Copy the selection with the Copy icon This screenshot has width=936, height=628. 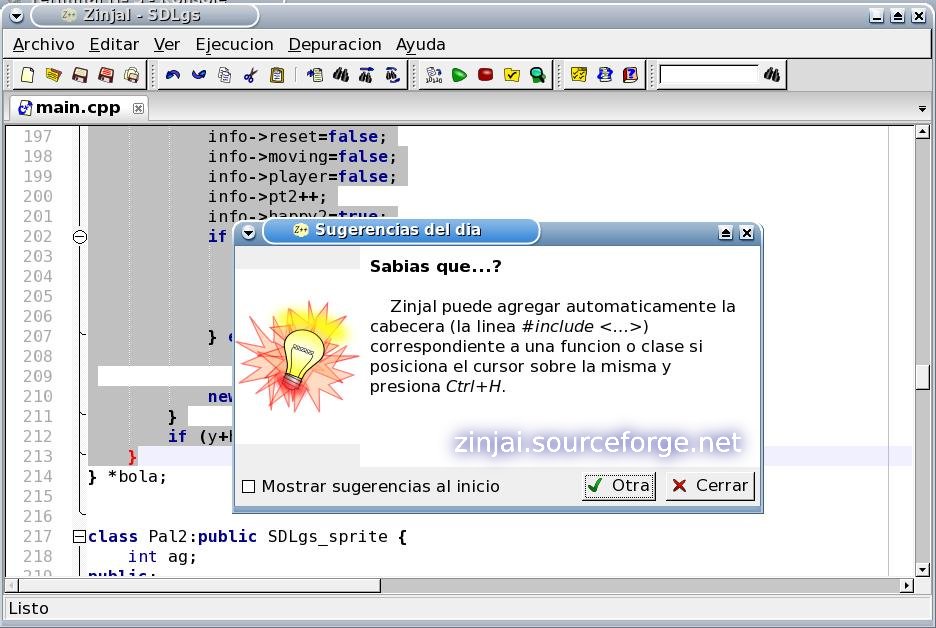(x=224, y=75)
